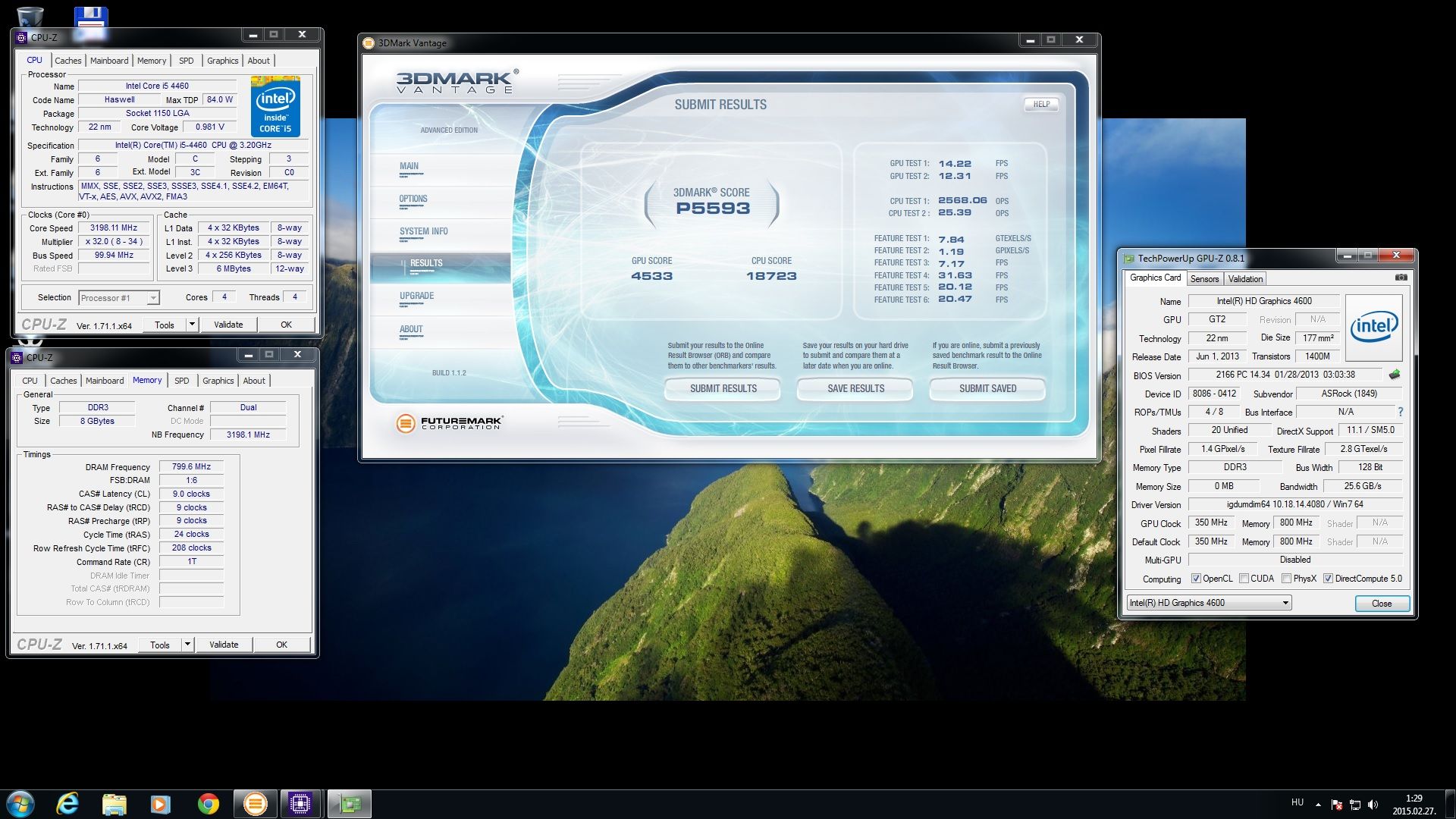Enable the CUDA checkbox

[x=1244, y=579]
